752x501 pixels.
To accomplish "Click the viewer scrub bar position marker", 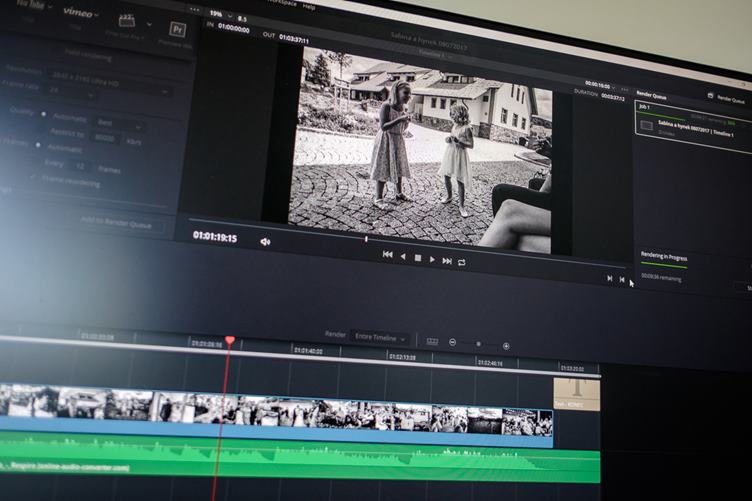I will point(366,239).
